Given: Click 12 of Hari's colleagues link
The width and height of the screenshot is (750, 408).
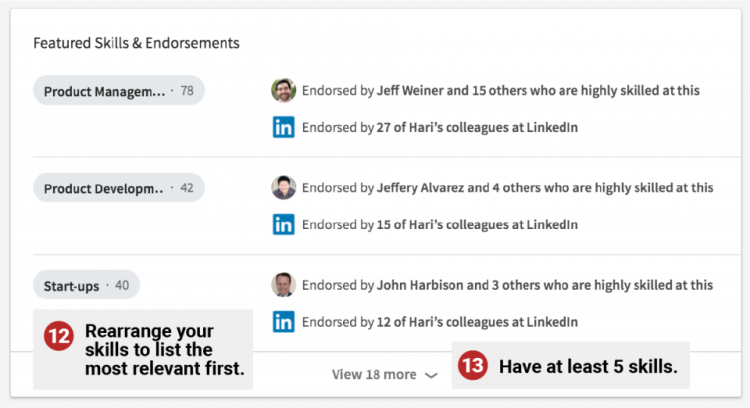Looking at the screenshot, I should 439,322.
